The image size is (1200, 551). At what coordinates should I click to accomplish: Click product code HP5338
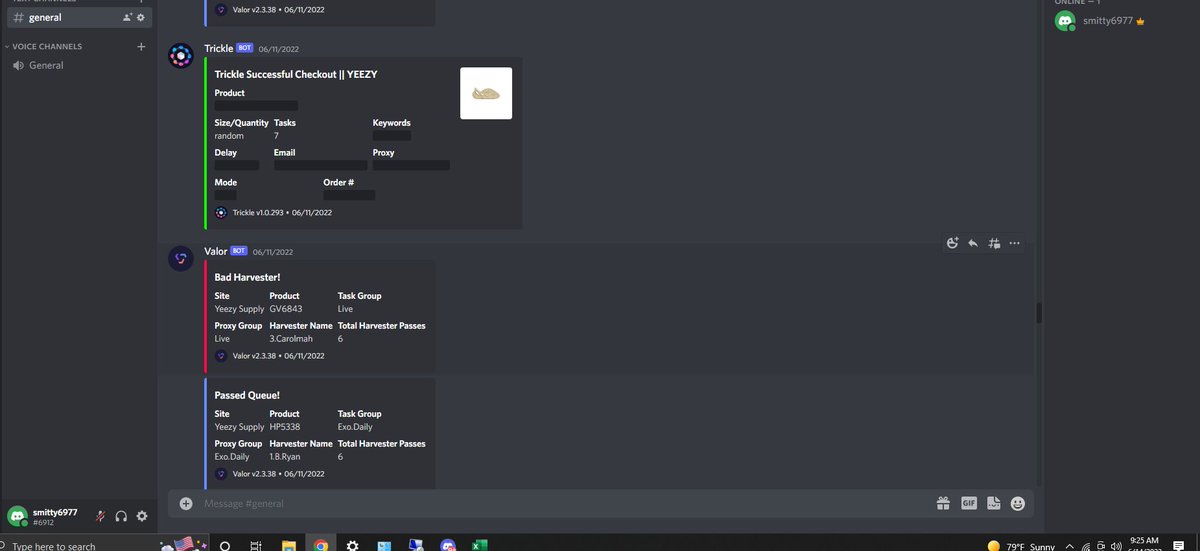coord(285,427)
